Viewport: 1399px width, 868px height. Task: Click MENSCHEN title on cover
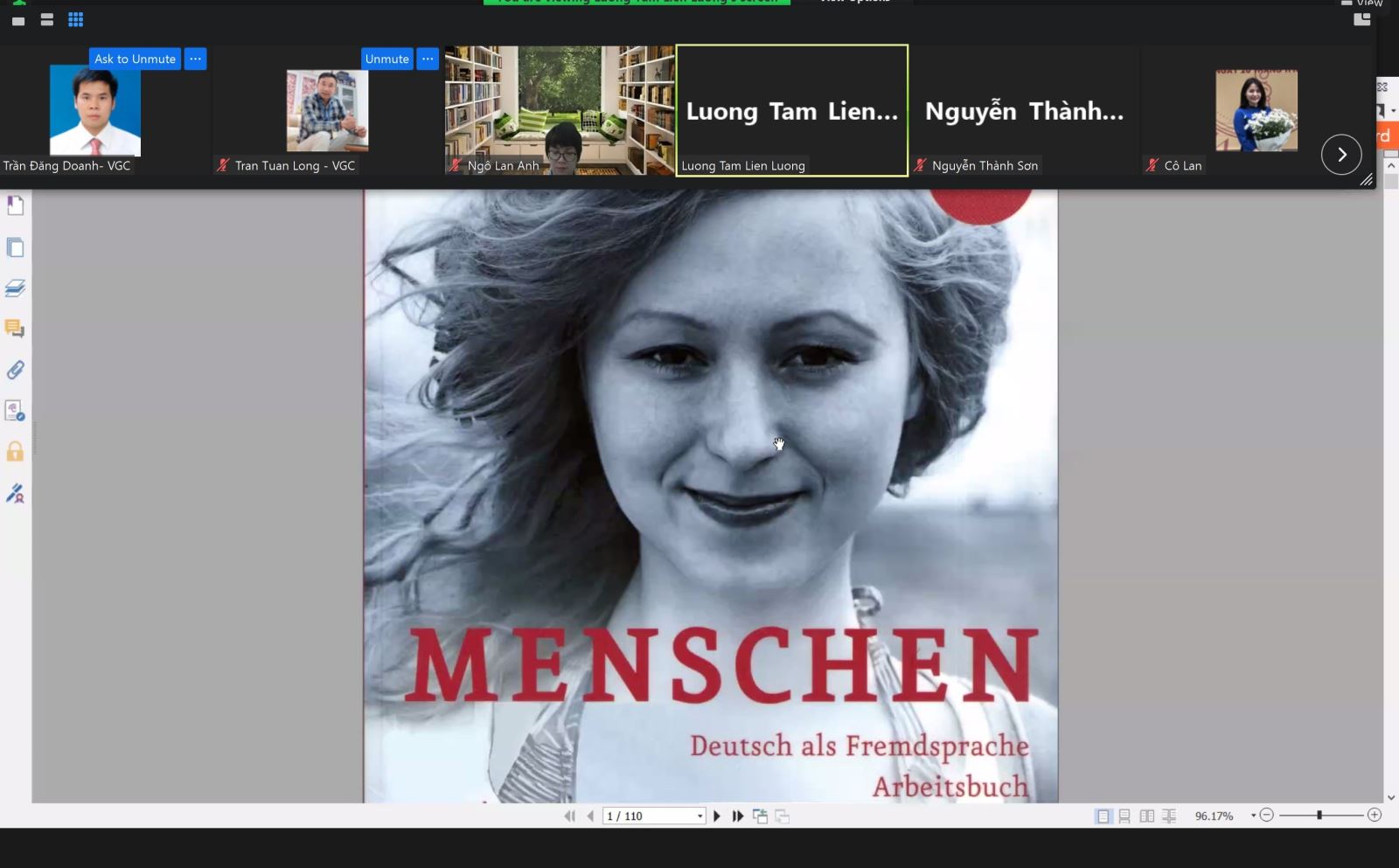click(x=723, y=665)
